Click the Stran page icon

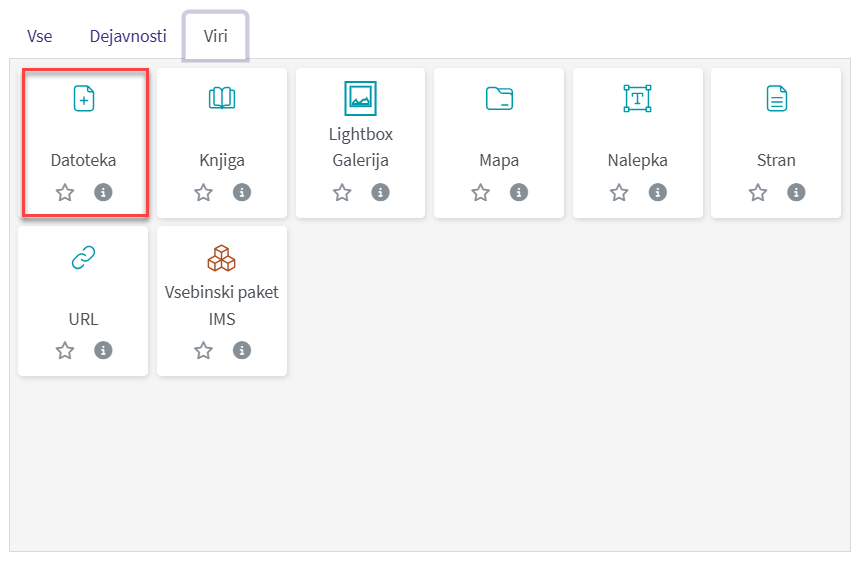coord(776,98)
